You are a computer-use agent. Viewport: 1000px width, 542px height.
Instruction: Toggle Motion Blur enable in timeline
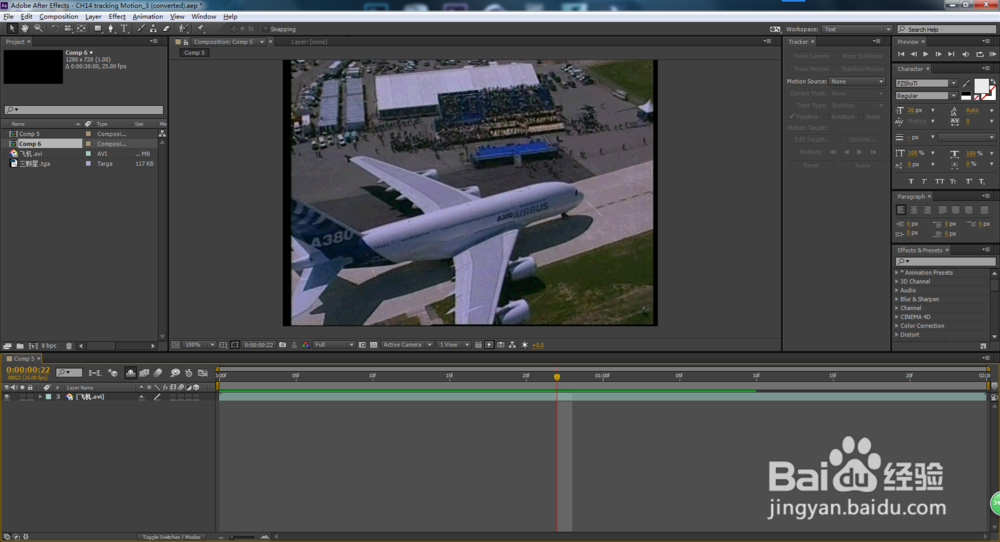click(x=158, y=373)
